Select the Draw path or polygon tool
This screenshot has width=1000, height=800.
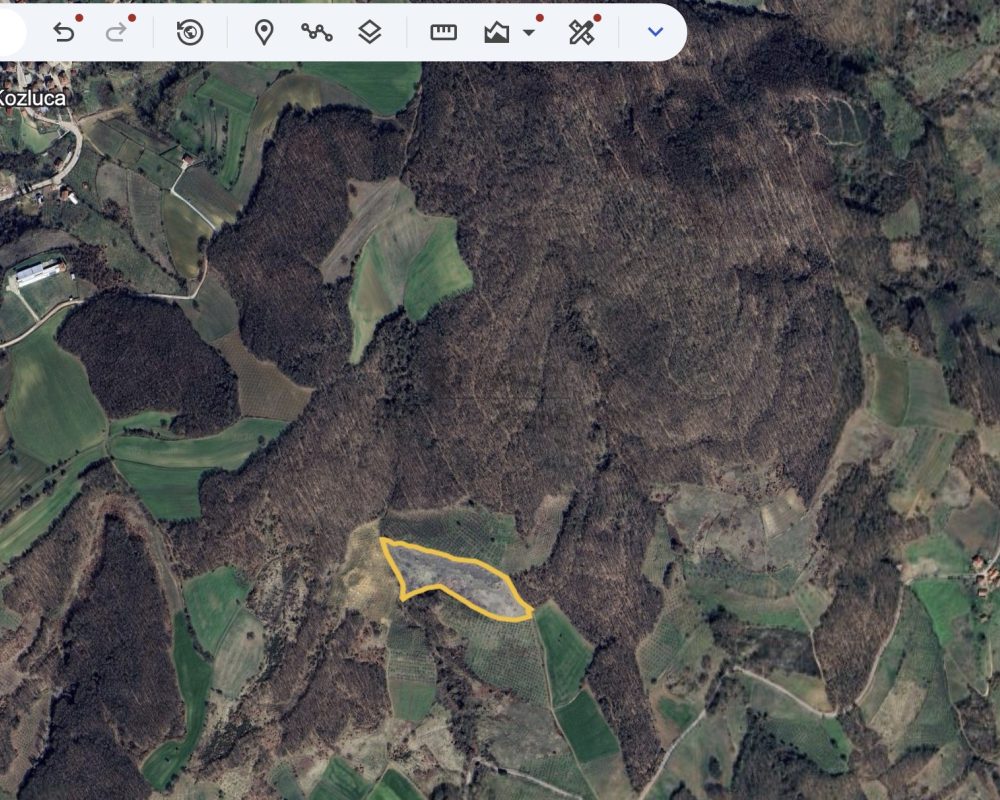click(x=316, y=32)
